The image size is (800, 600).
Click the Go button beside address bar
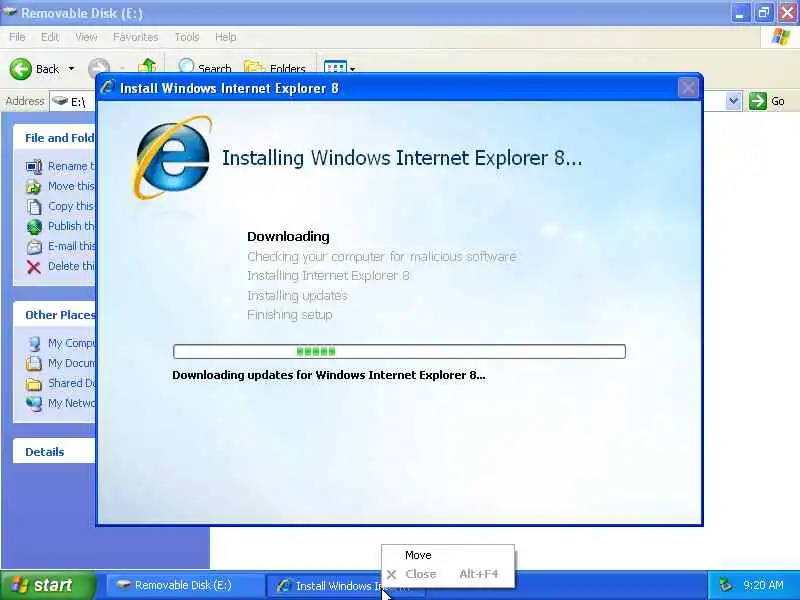tap(767, 101)
